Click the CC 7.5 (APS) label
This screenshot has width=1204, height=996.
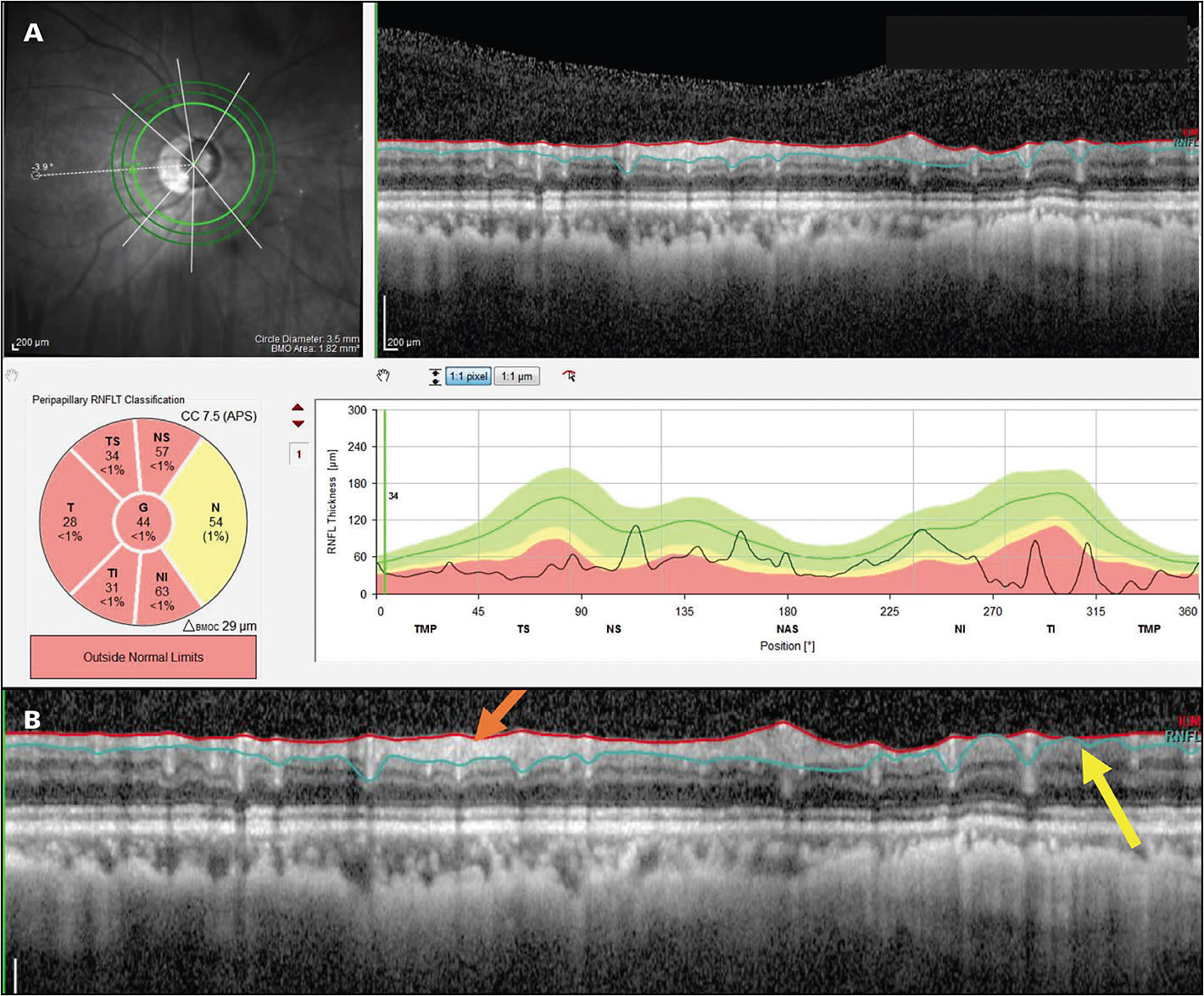[218, 417]
